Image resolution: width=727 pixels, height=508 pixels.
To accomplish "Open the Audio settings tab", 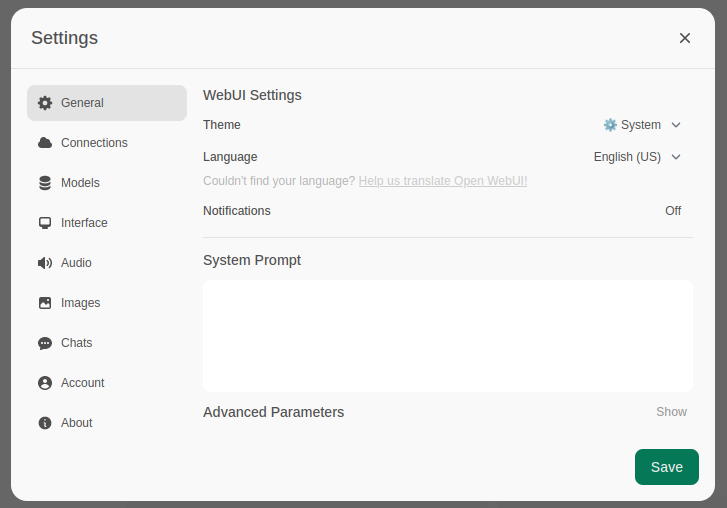I will coord(76,263).
